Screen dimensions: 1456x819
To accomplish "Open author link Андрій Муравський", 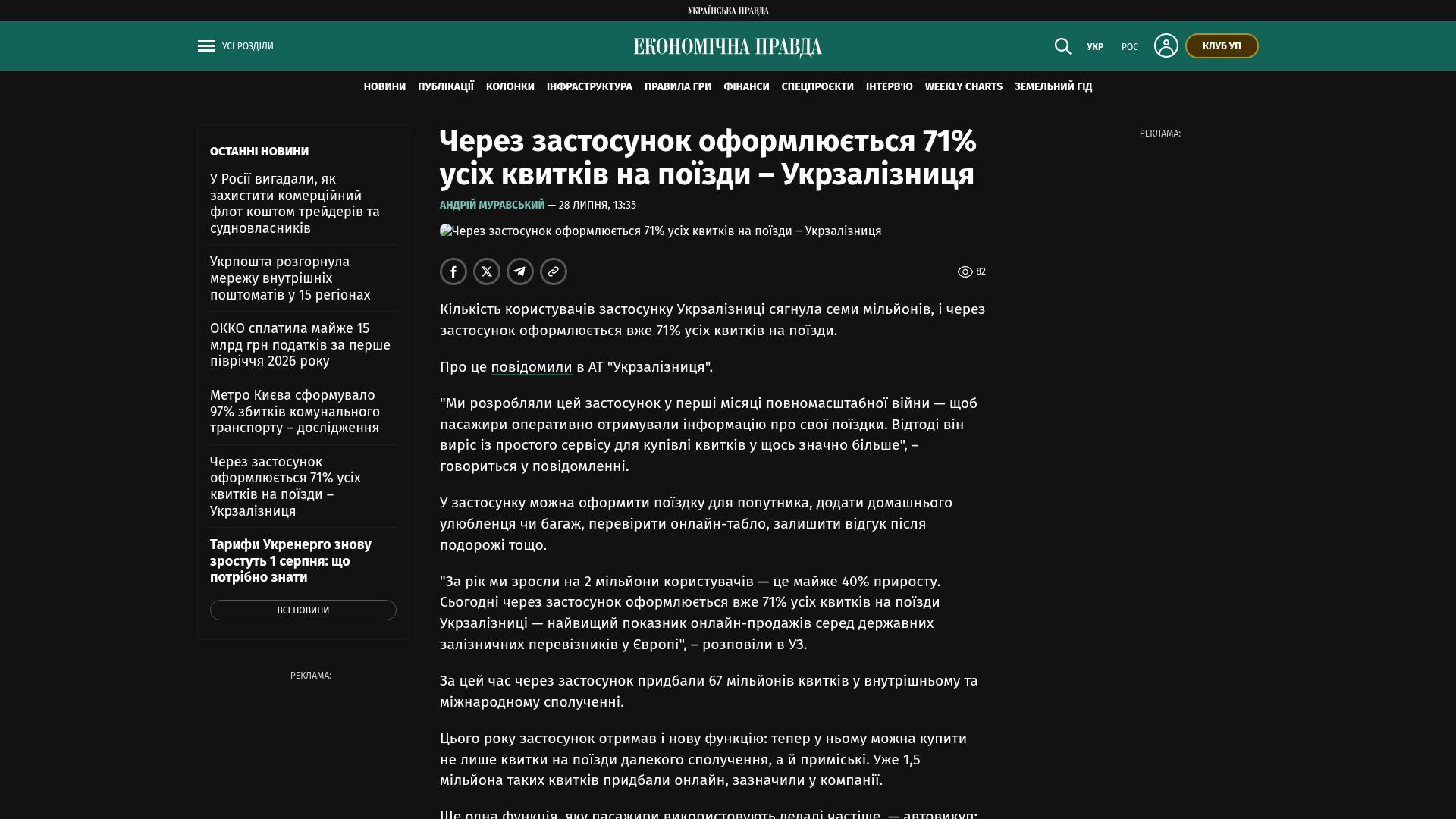I will tap(492, 206).
